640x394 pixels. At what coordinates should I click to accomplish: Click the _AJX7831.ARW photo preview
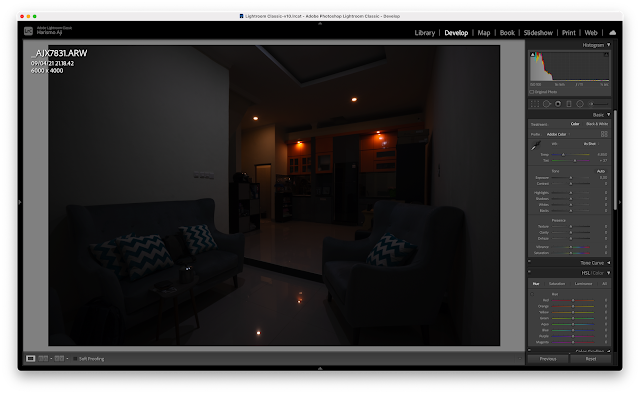coord(274,196)
